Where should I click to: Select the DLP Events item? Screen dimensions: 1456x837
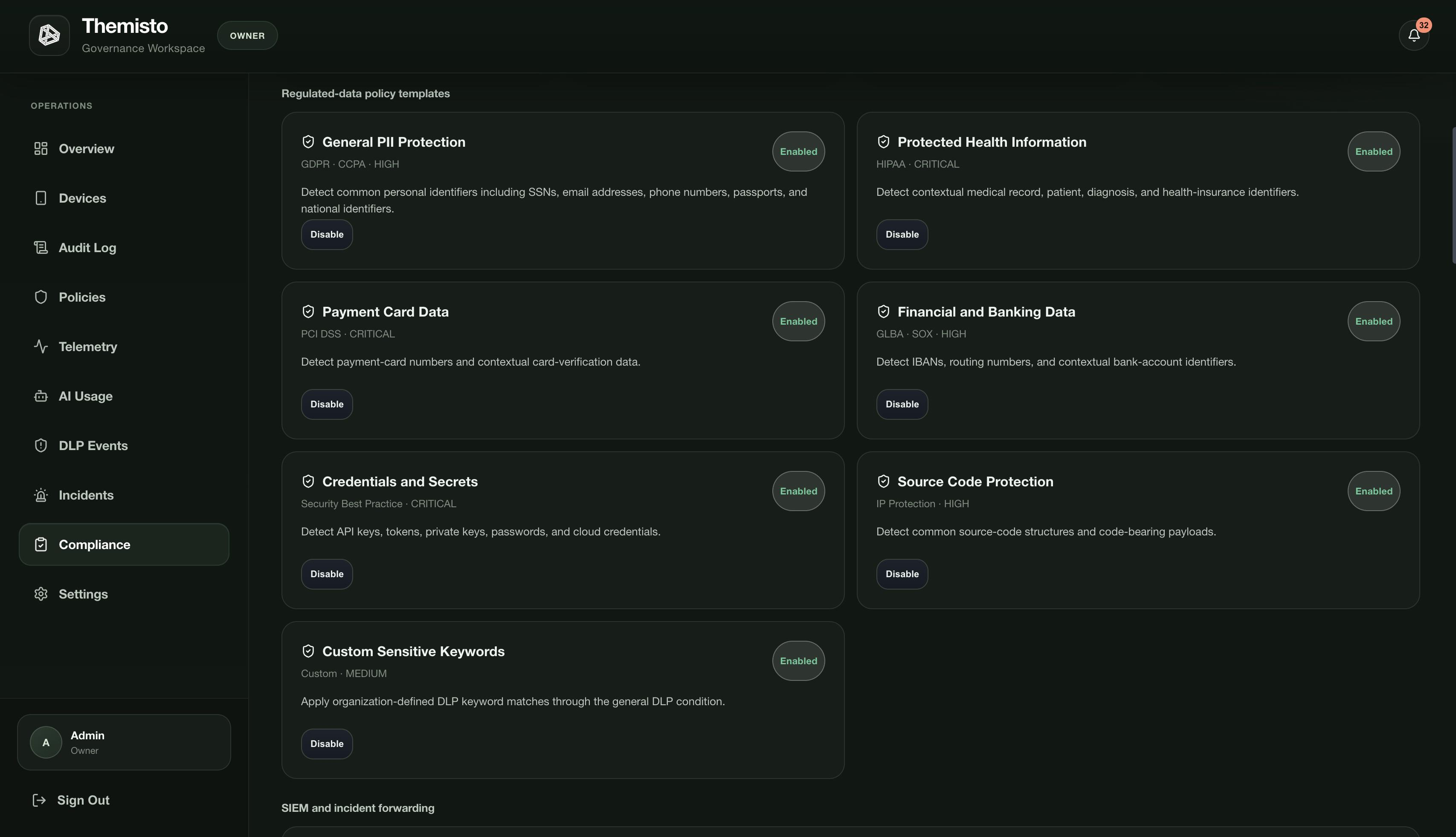click(124, 445)
